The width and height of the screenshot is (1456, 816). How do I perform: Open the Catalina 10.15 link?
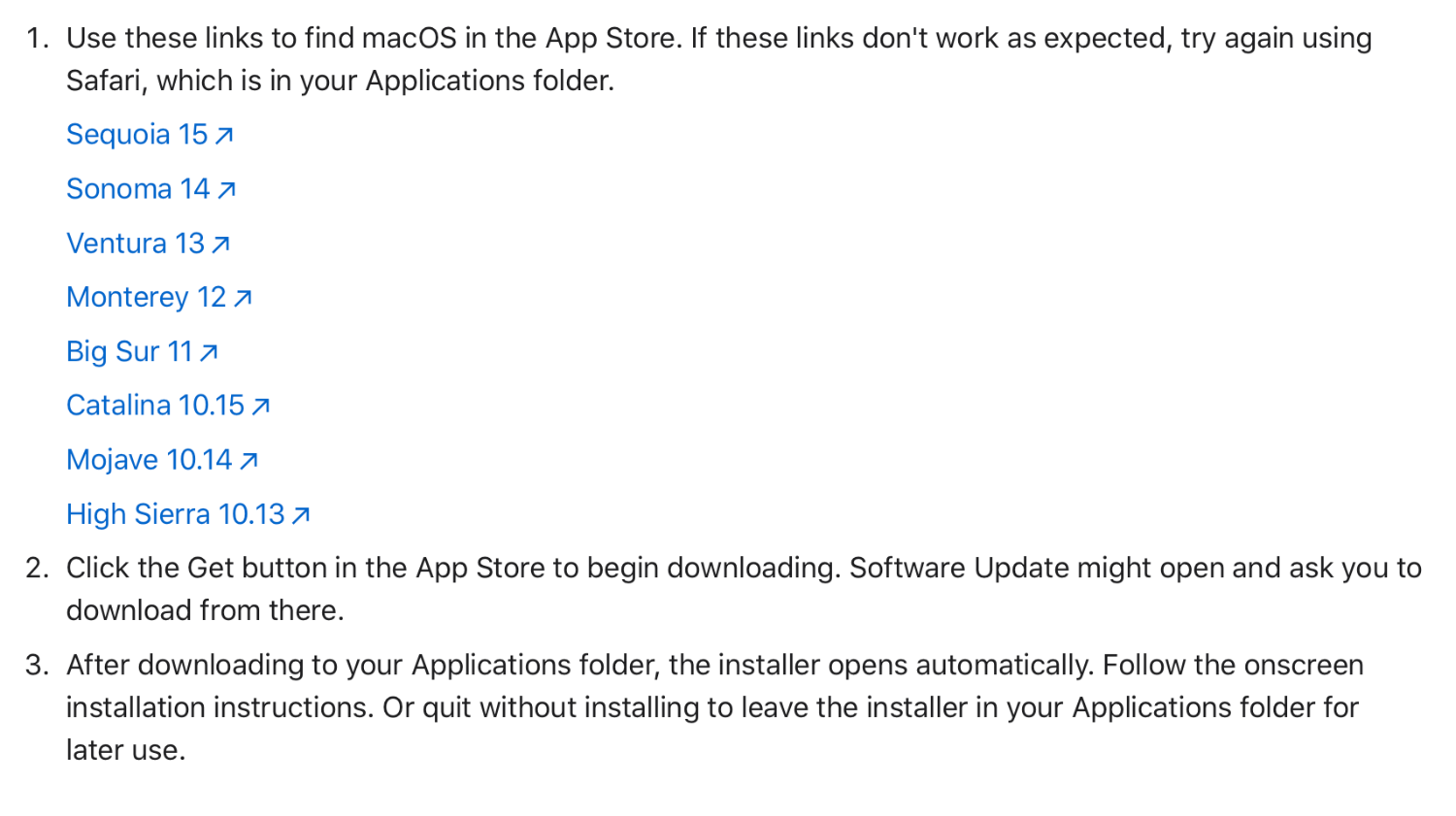click(169, 406)
